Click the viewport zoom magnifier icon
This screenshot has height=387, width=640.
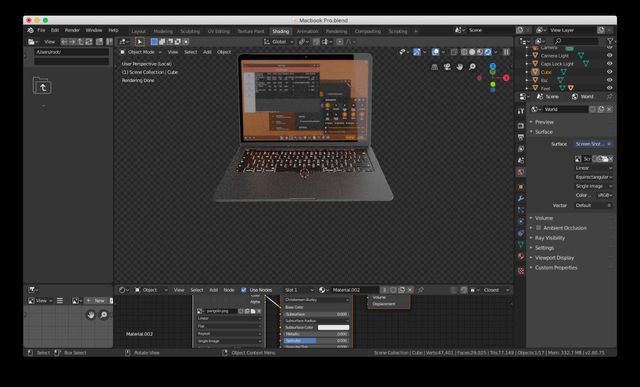click(x=472, y=67)
